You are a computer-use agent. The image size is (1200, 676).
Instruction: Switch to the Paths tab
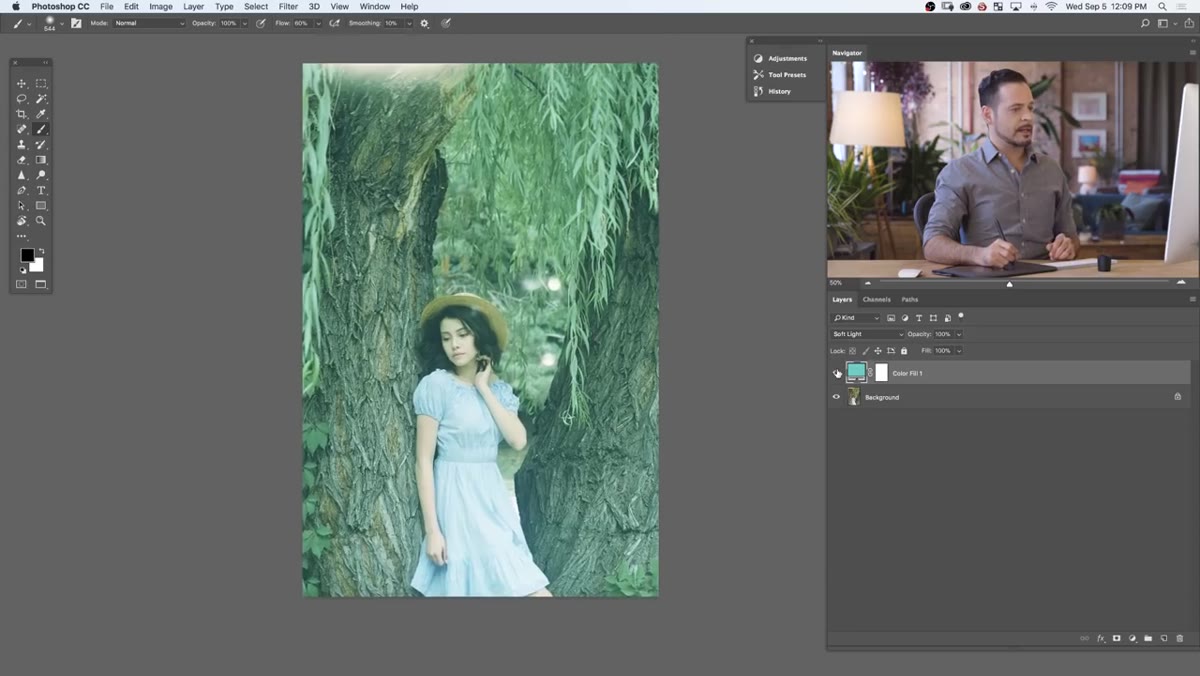(910, 299)
